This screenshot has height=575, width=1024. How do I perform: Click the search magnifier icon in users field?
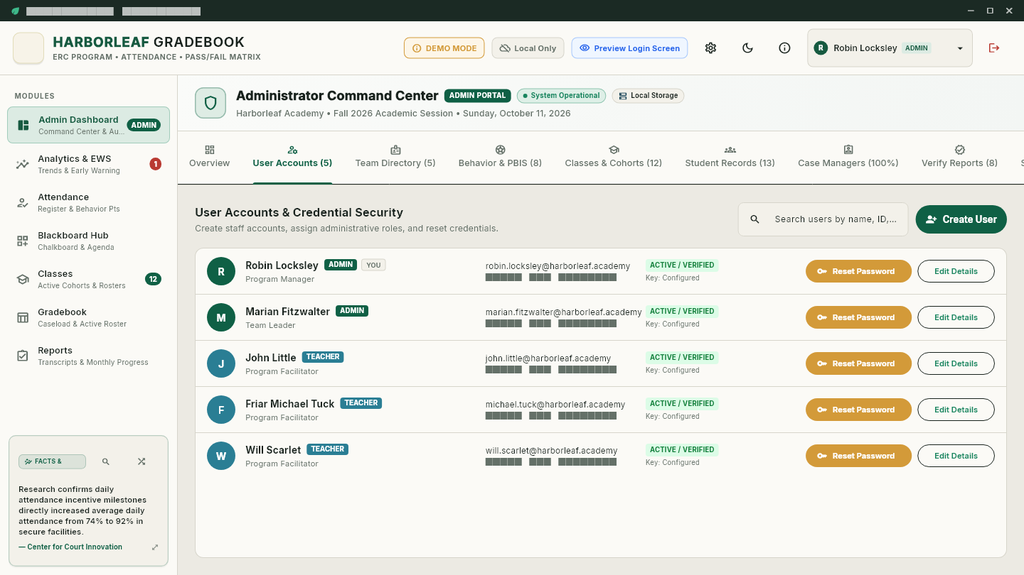click(755, 220)
